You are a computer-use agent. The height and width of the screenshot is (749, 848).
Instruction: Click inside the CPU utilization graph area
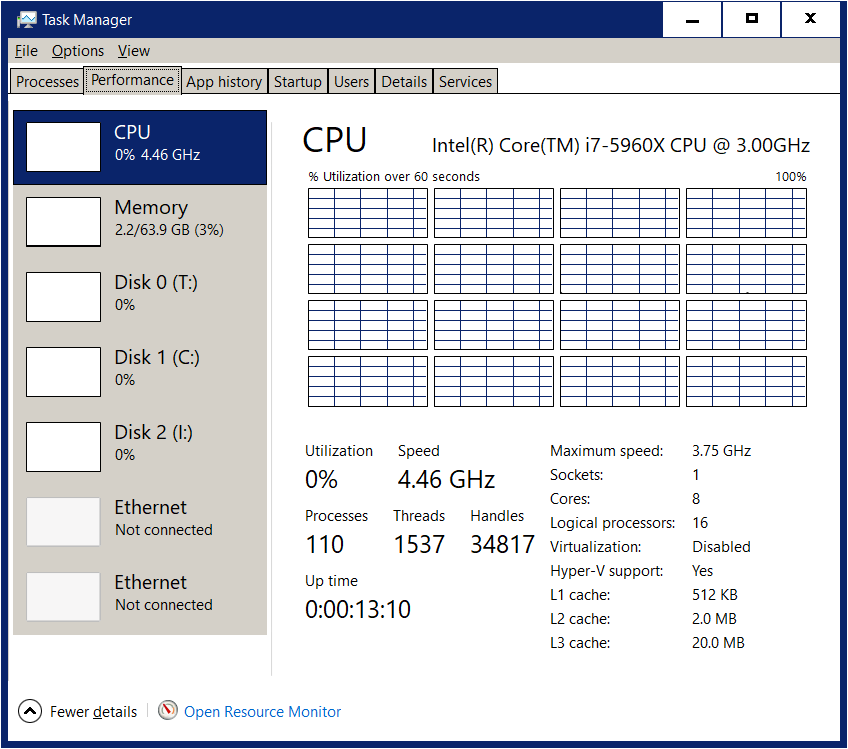pyautogui.click(x=555, y=295)
